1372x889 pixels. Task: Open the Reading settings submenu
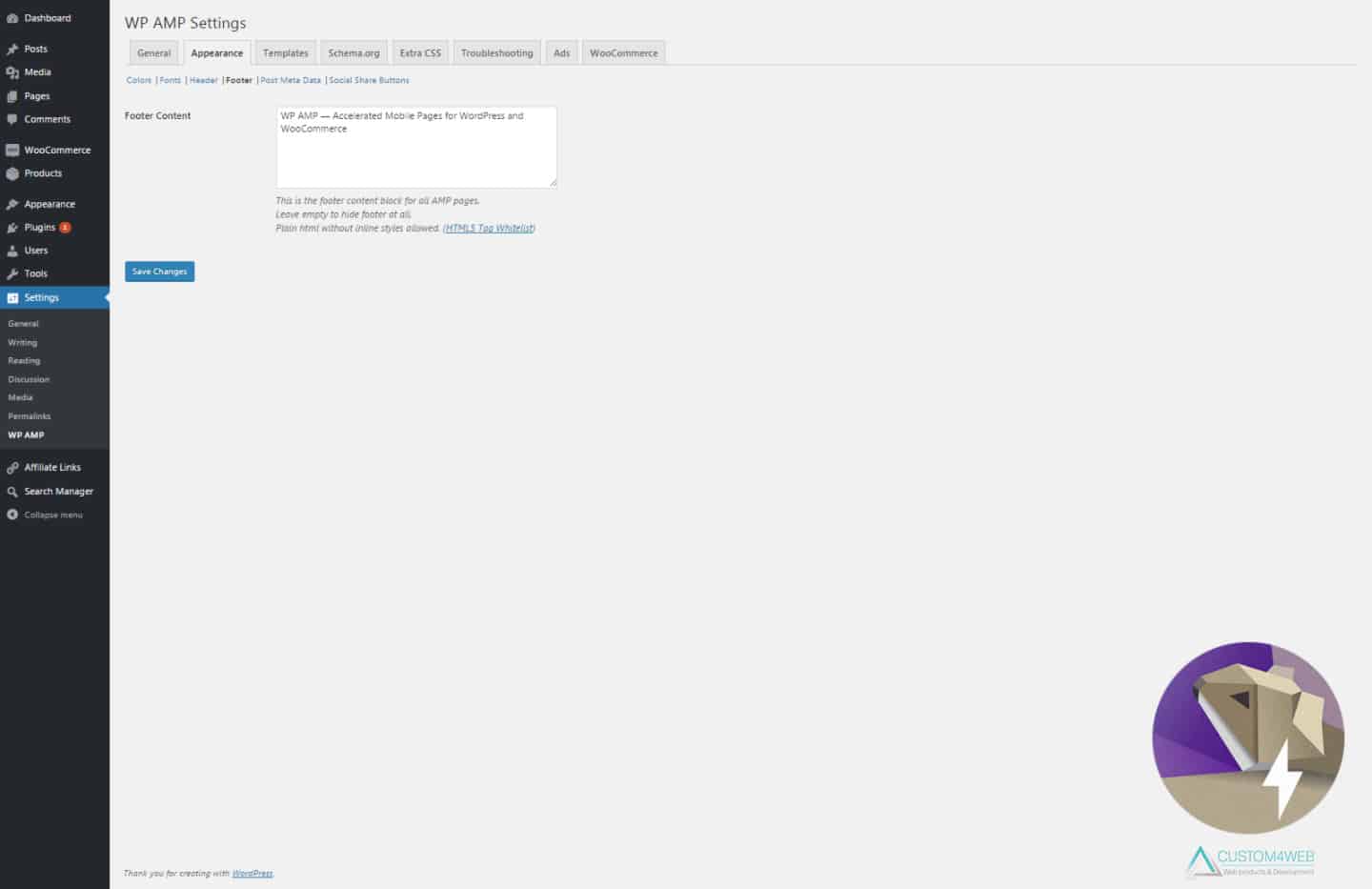(x=24, y=361)
